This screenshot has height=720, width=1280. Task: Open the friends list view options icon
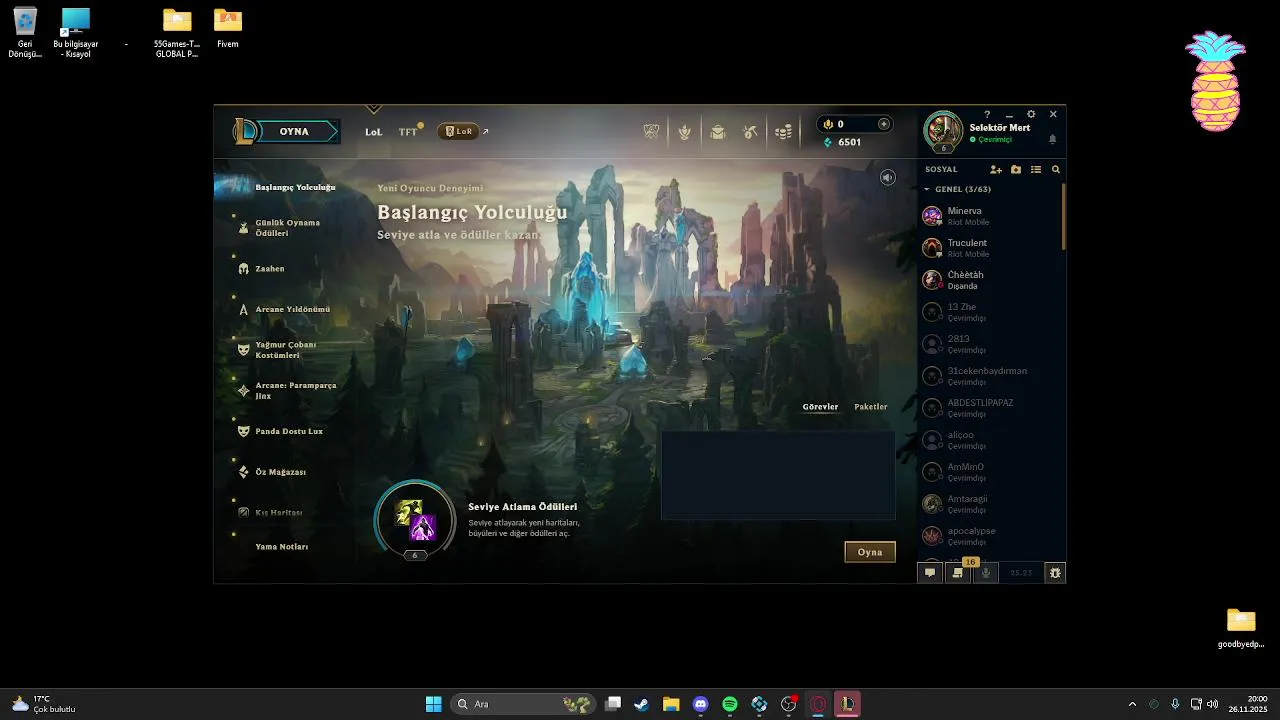pyautogui.click(x=1036, y=170)
